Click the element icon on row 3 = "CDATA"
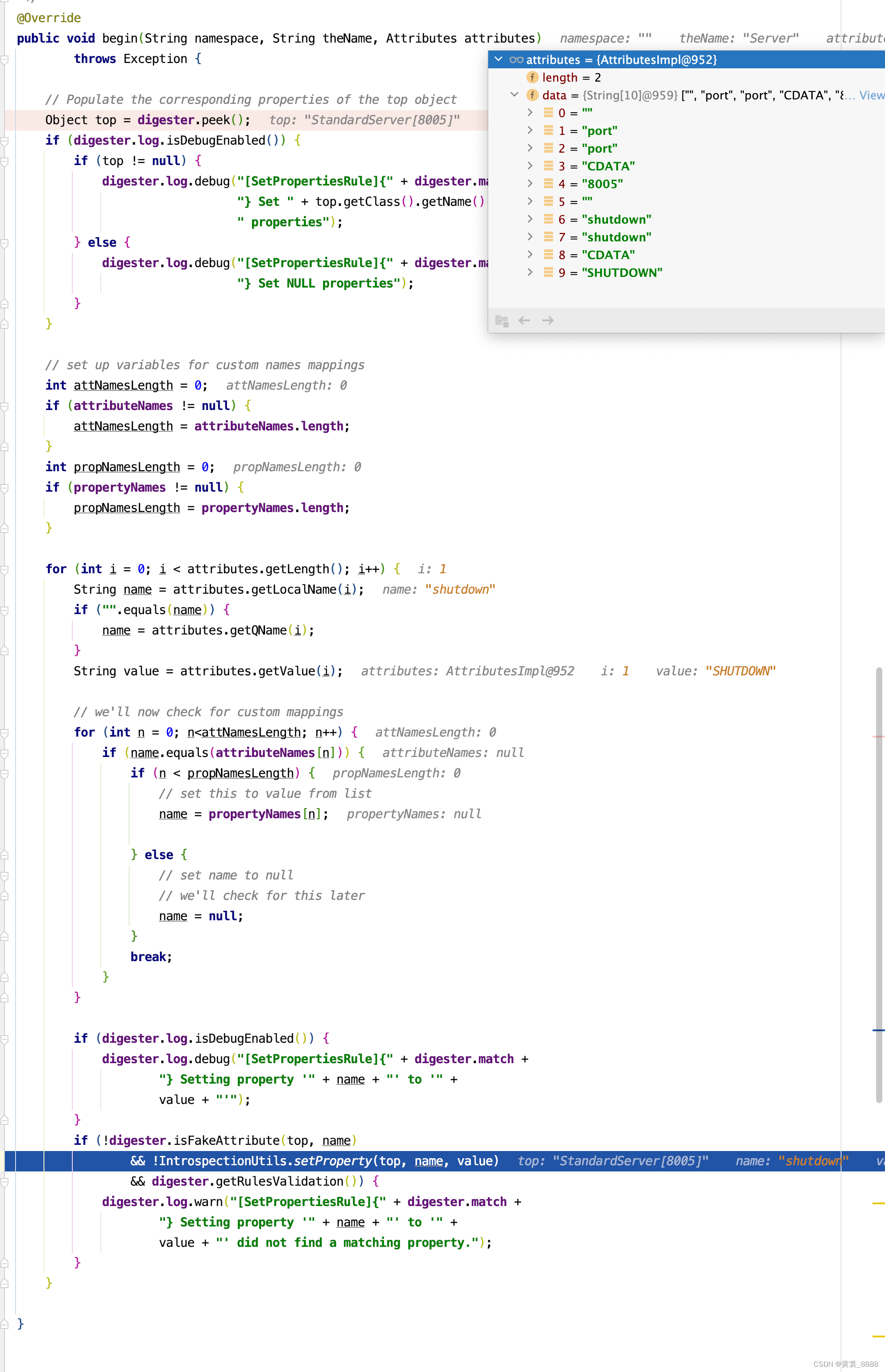This screenshot has width=885, height=1372. coord(548,166)
